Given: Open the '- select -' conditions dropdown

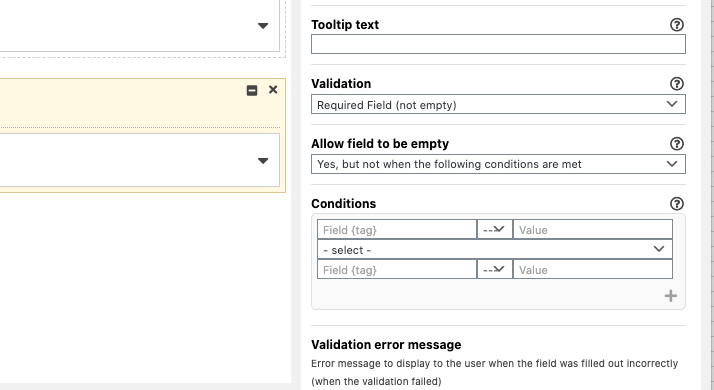Looking at the screenshot, I should click(x=495, y=250).
